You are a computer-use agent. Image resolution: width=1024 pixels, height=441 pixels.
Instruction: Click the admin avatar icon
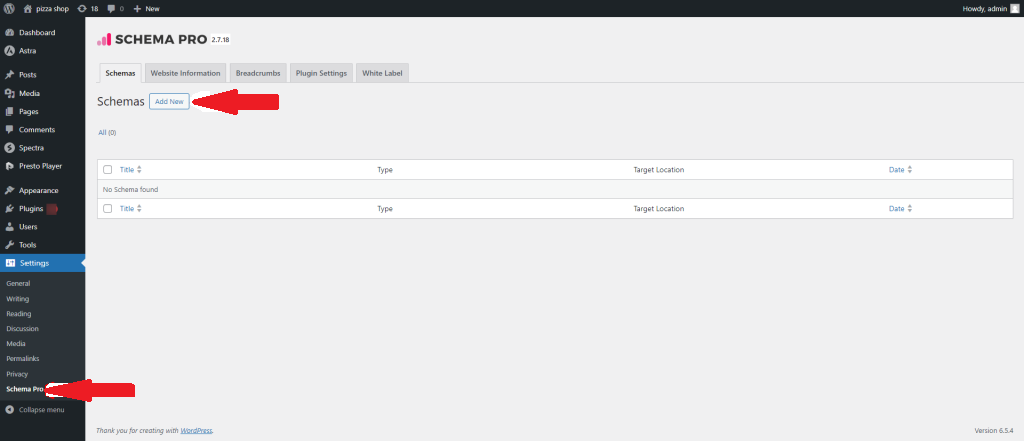(x=1014, y=8)
